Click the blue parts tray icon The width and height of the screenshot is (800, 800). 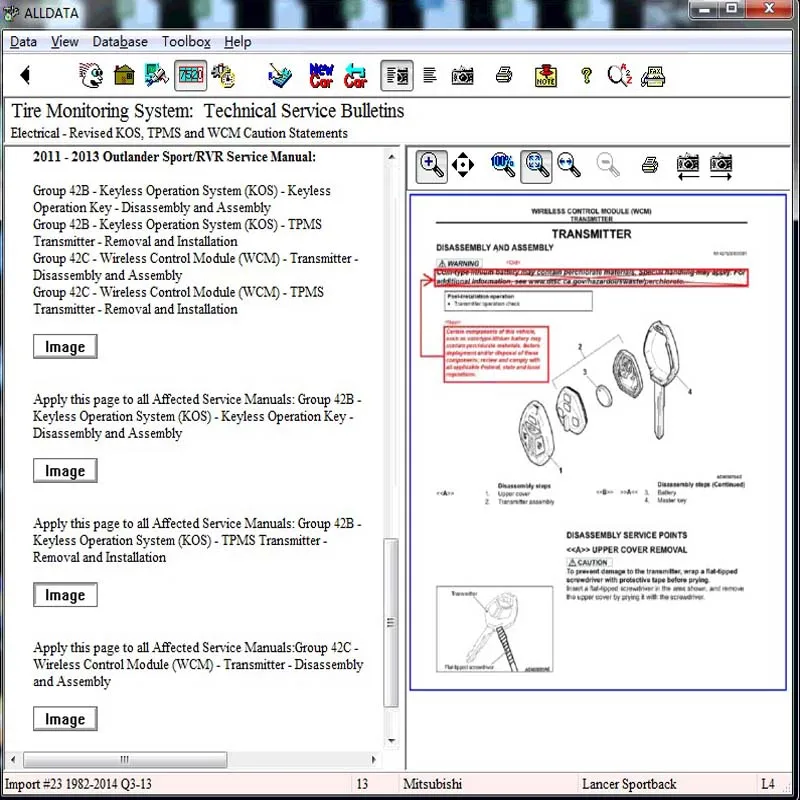[279, 76]
